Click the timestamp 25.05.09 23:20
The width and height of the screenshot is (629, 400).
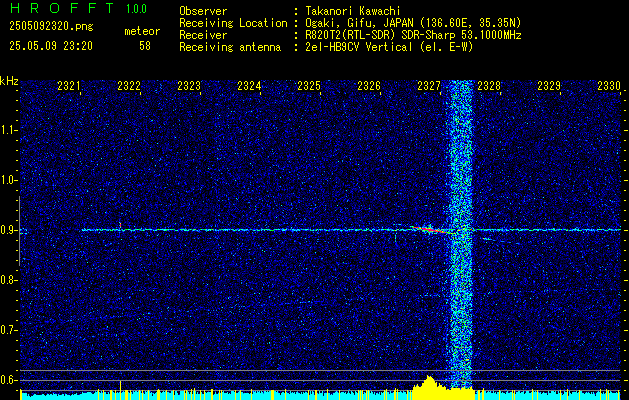(51, 46)
